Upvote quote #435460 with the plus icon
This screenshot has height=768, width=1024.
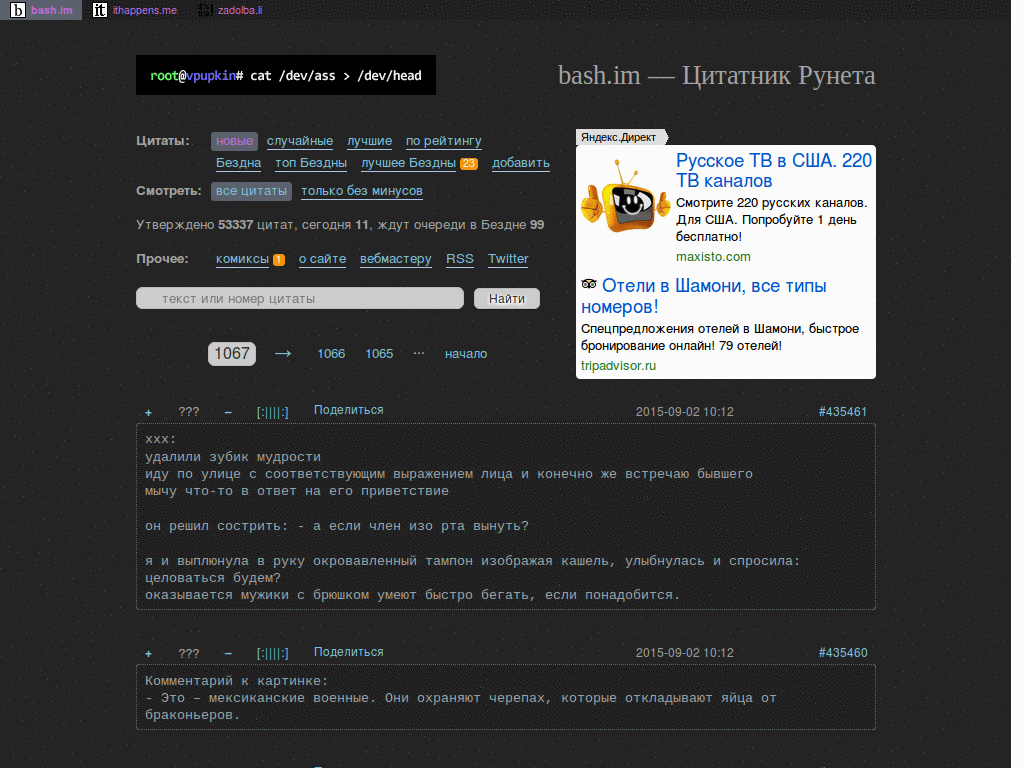149,653
